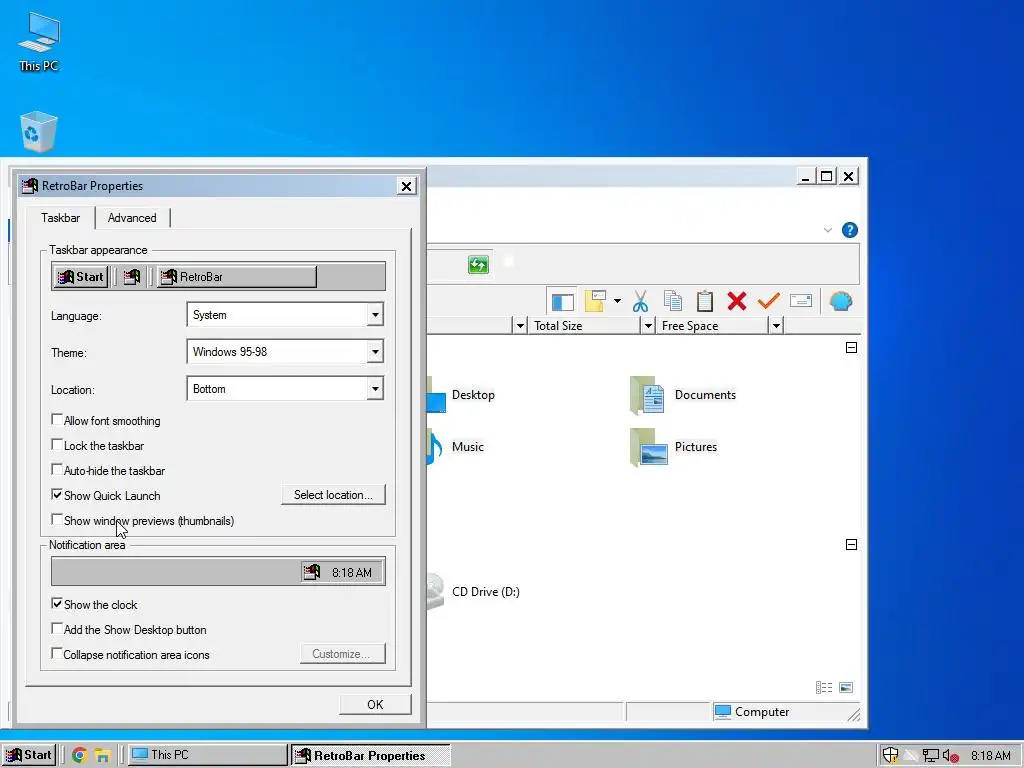Click the Start button on the taskbar
1024x768 pixels.
coord(29,755)
